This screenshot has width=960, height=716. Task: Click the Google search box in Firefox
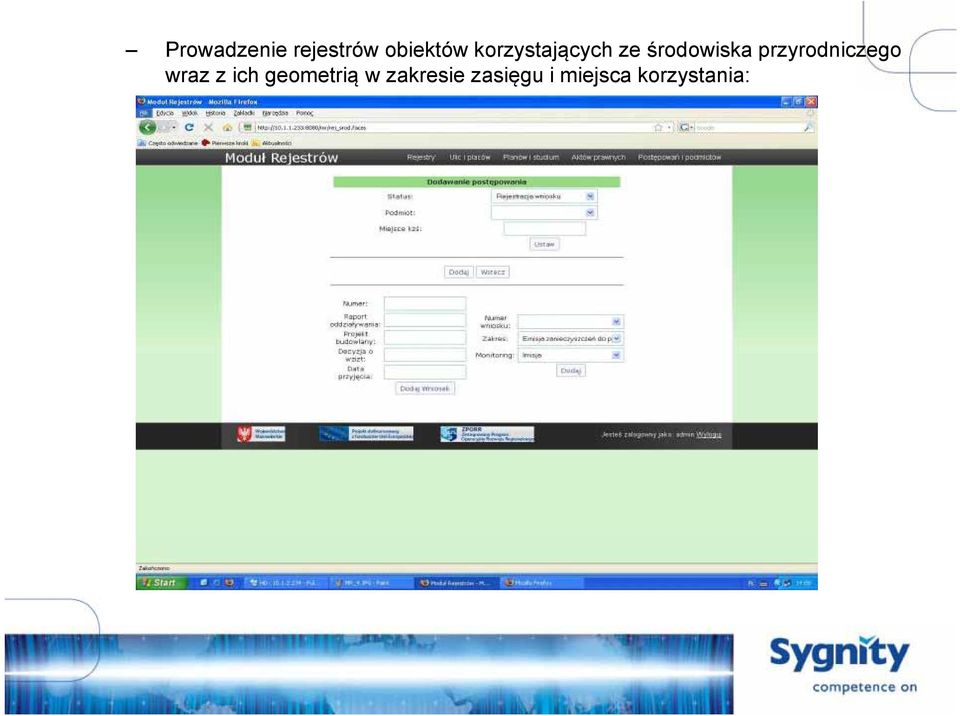pyautogui.click(x=749, y=127)
